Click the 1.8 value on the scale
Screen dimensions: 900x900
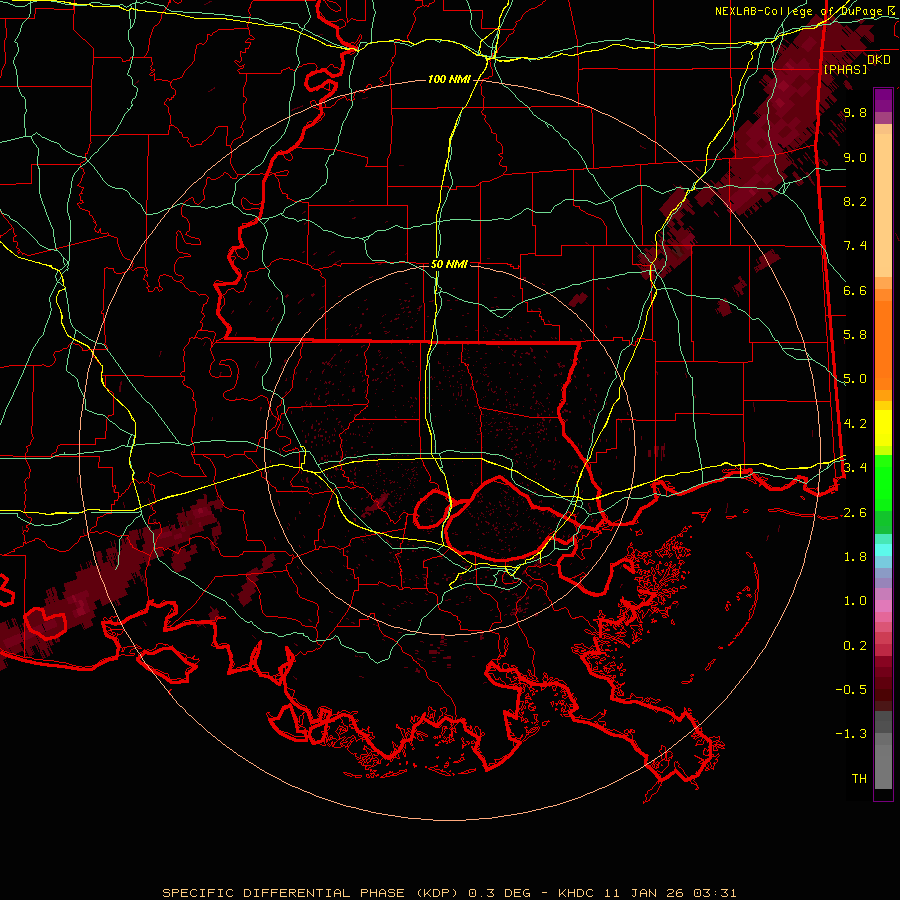click(x=855, y=557)
